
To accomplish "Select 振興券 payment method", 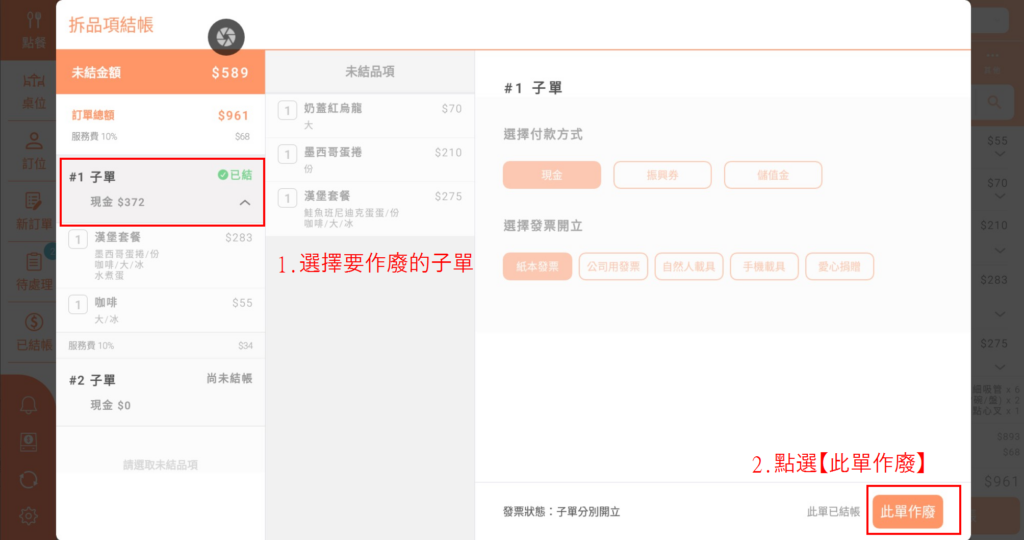I will [662, 175].
